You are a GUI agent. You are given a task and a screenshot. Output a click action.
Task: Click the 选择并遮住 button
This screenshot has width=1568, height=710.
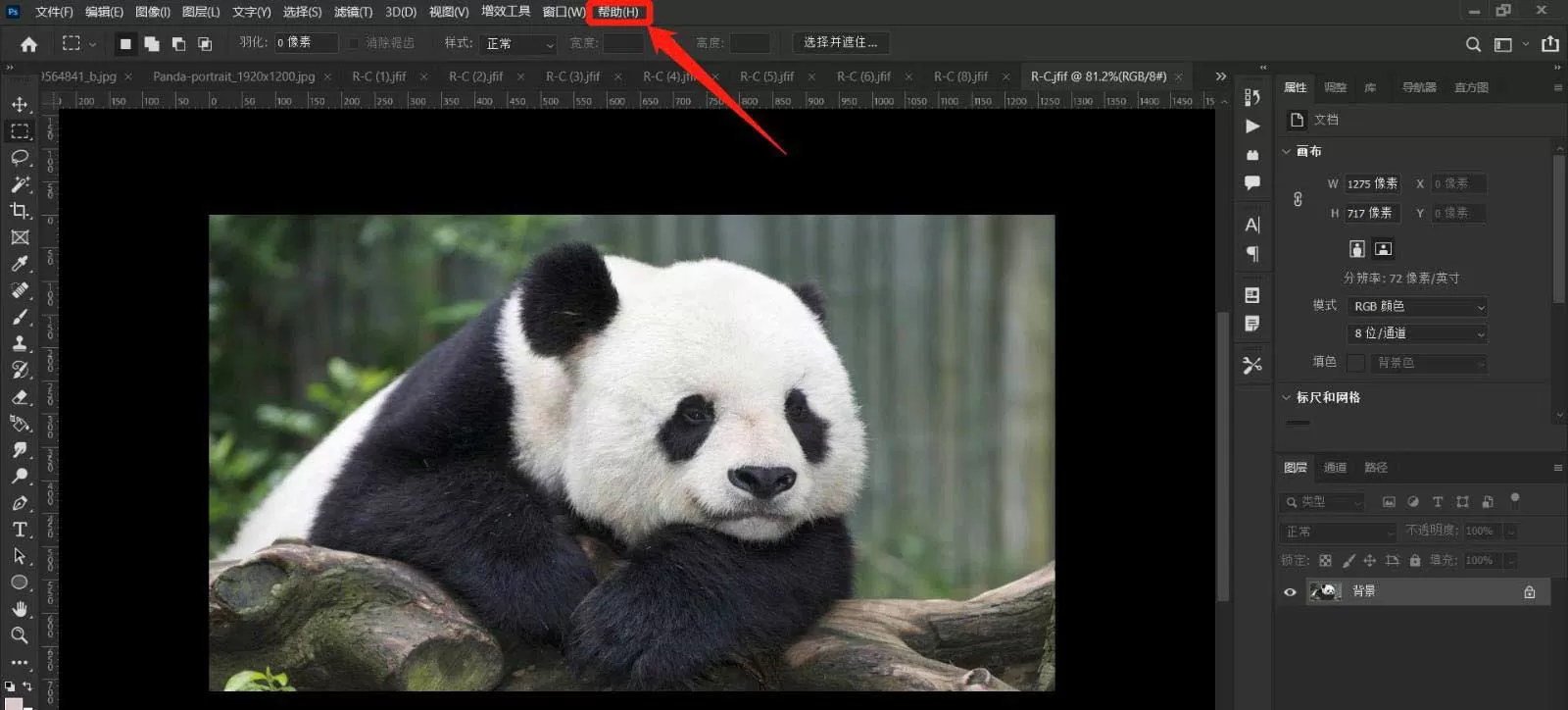pyautogui.click(x=841, y=43)
